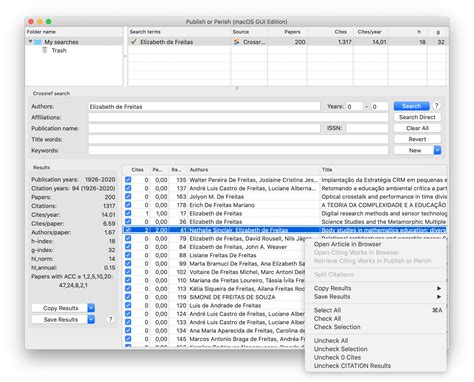Uncheck the Luis de Andrade de Freitas checkbox
Image resolution: width=474 pixels, height=382 pixels.
coord(128,305)
